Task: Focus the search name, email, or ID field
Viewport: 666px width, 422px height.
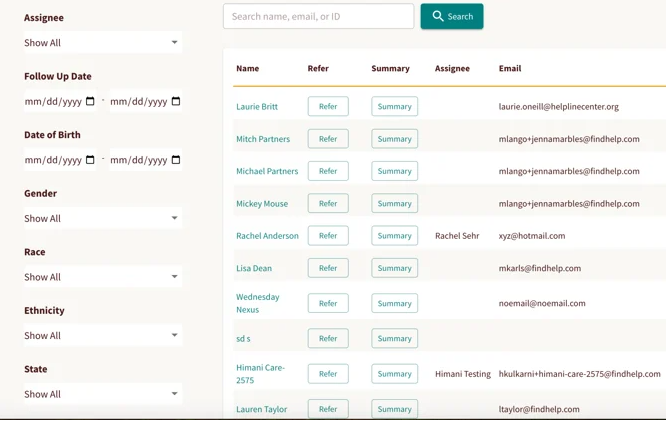Action: (319, 17)
